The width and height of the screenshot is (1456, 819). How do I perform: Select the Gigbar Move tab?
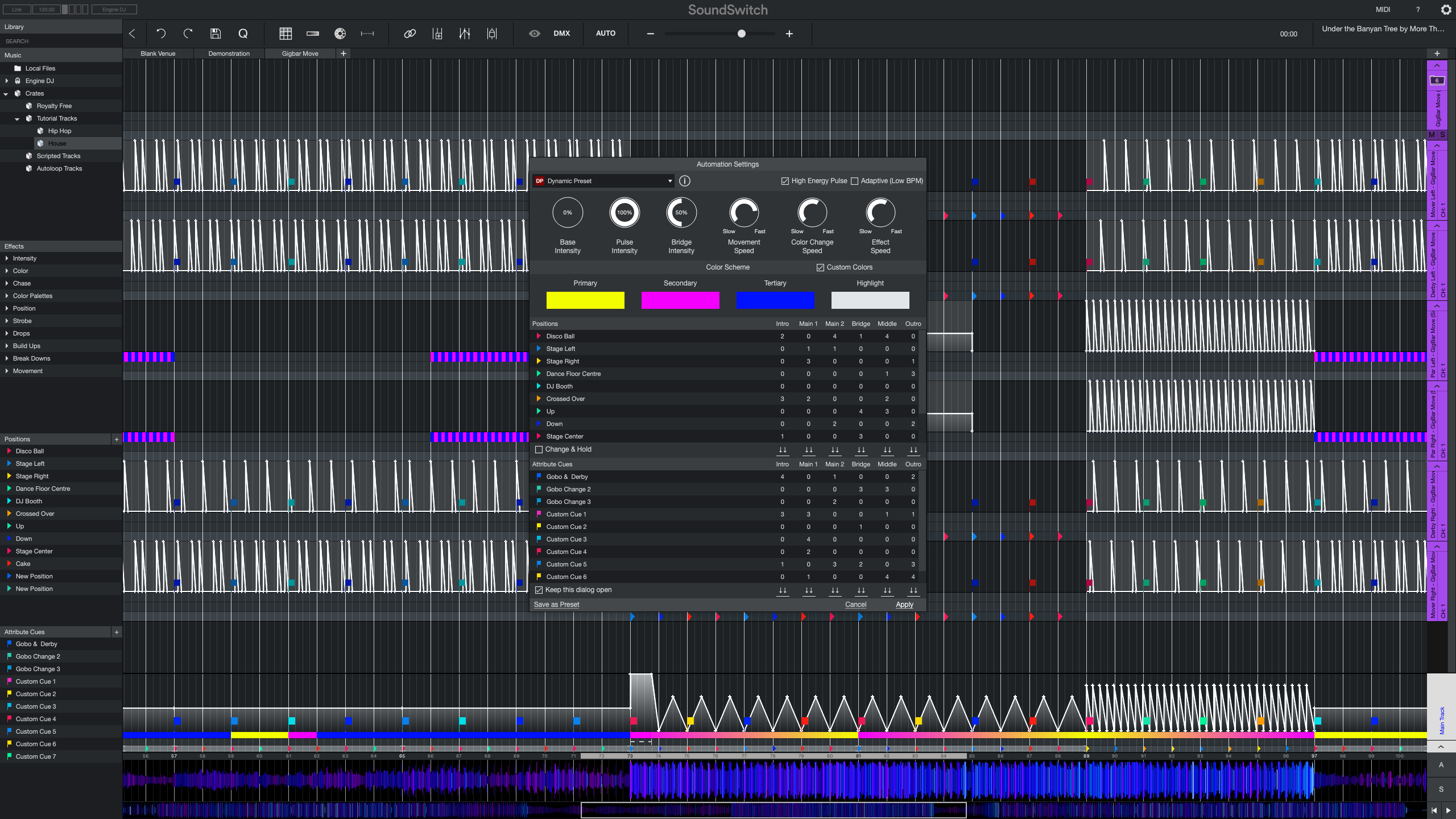[x=300, y=53]
